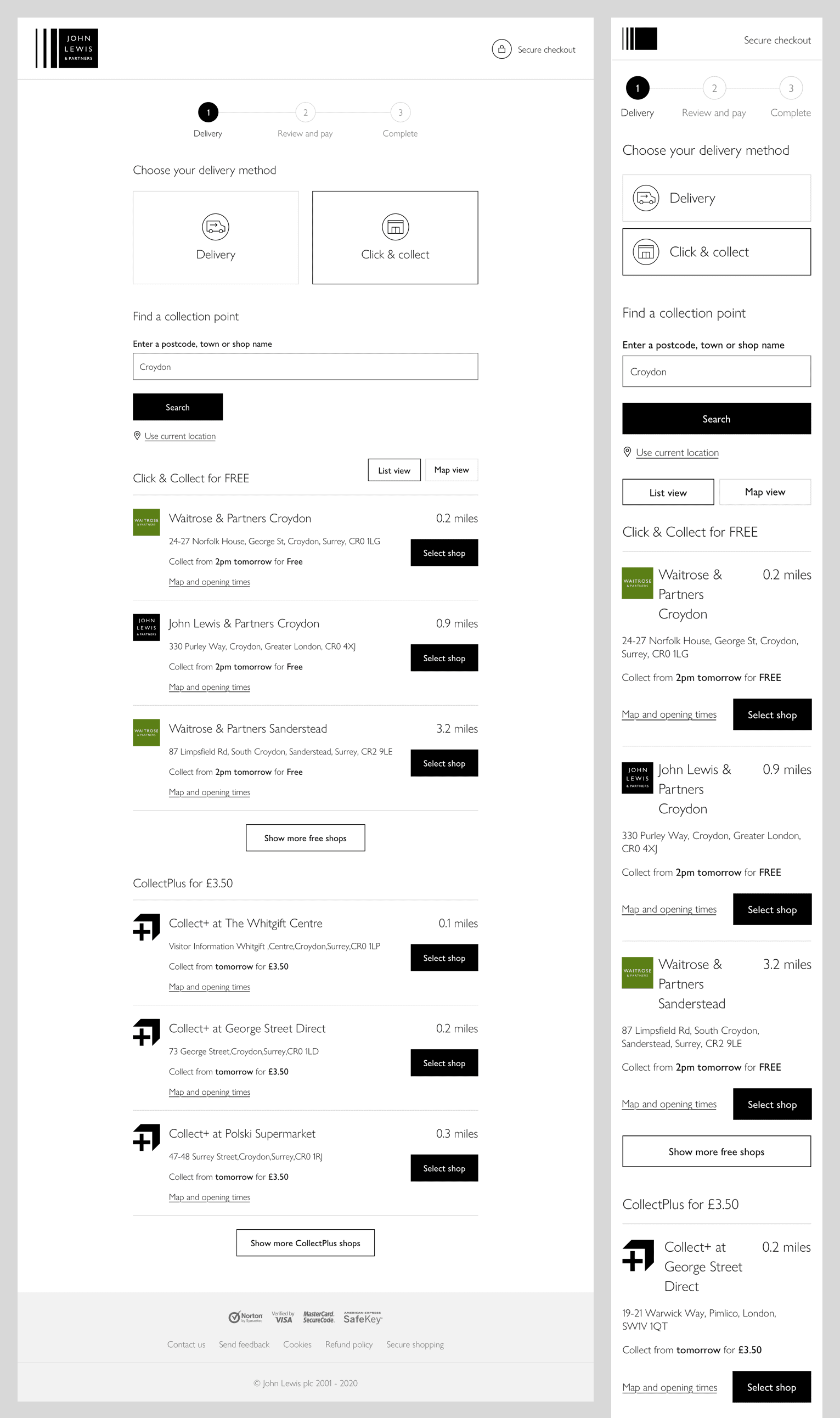Open the Refund policy footer link
This screenshot has height=1418, width=840.
point(349,1344)
